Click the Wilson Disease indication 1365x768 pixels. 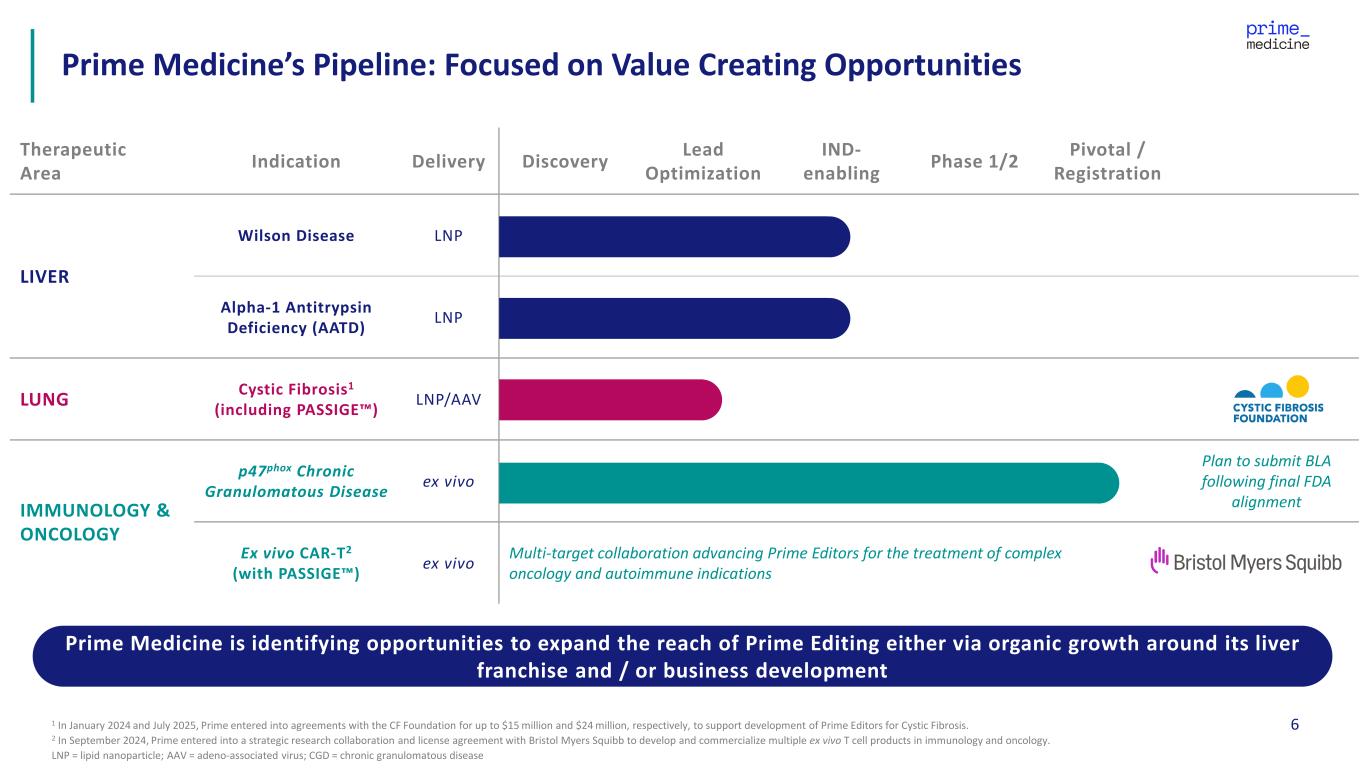295,236
